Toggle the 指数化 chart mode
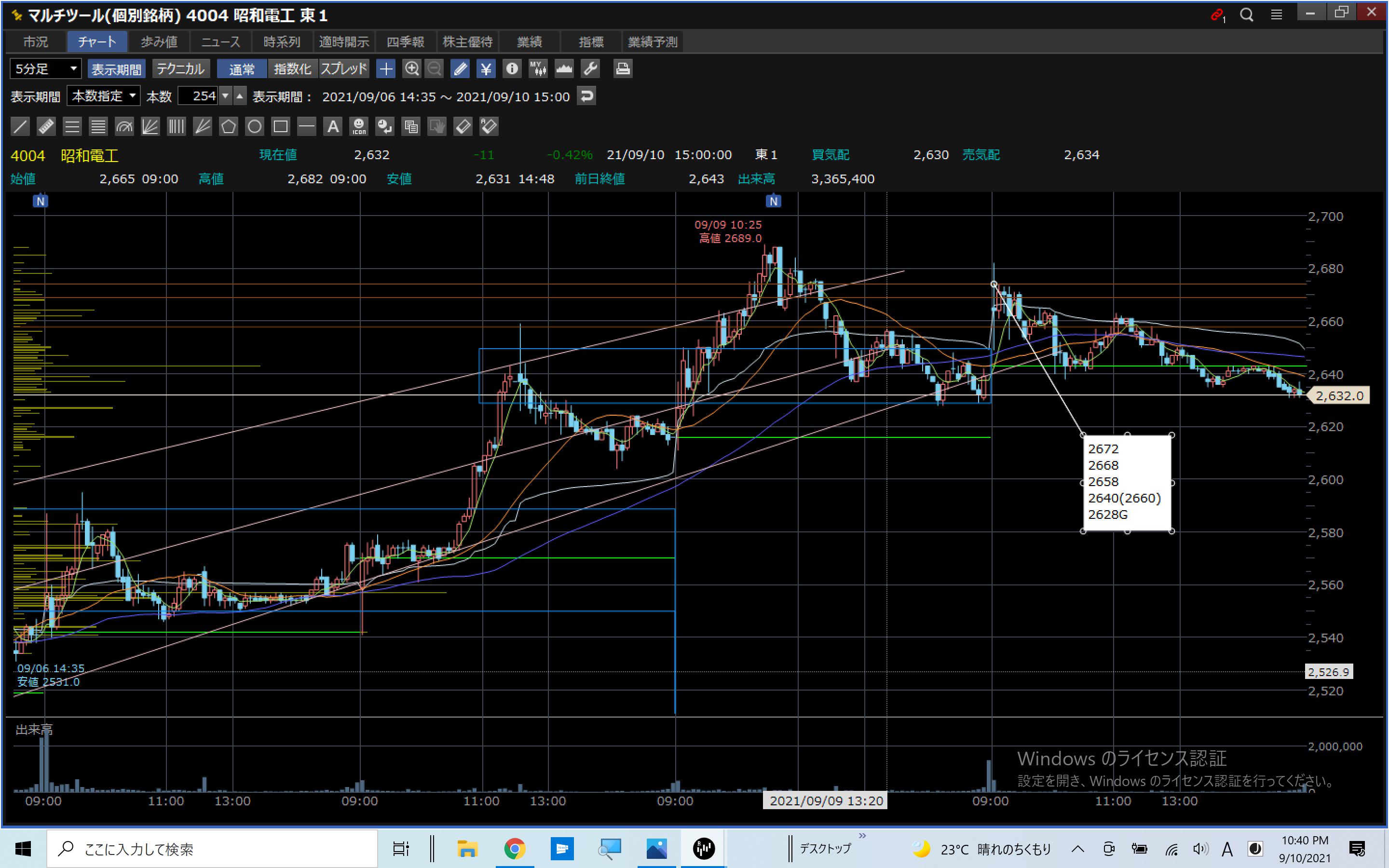 tap(292, 69)
